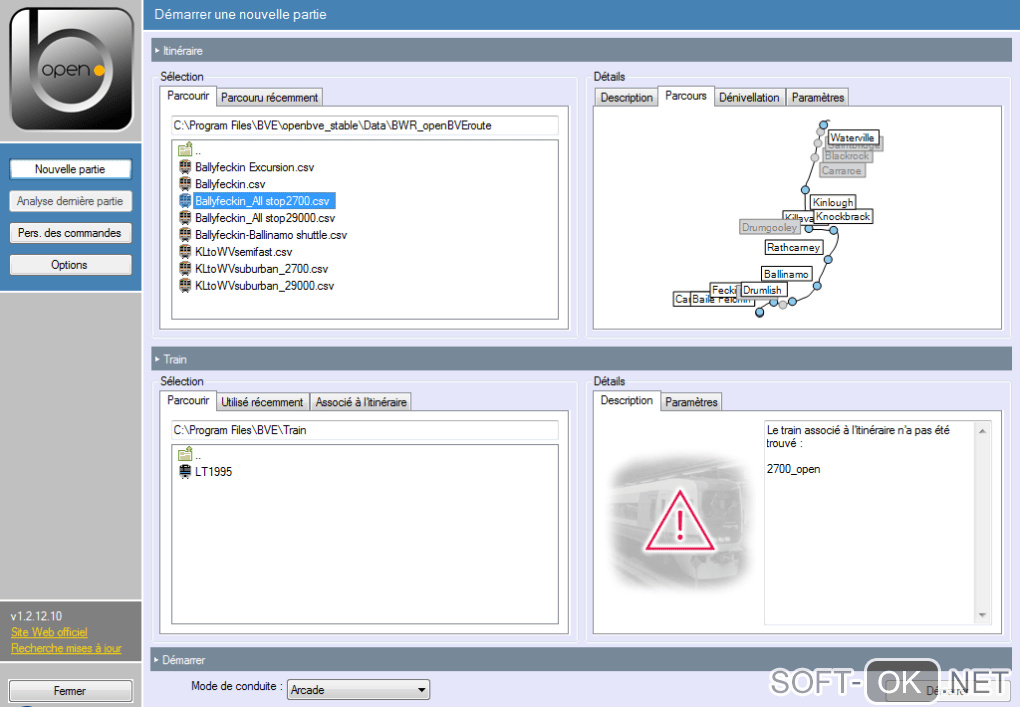
Task: Select train Description details tab
Action: click(x=626, y=400)
